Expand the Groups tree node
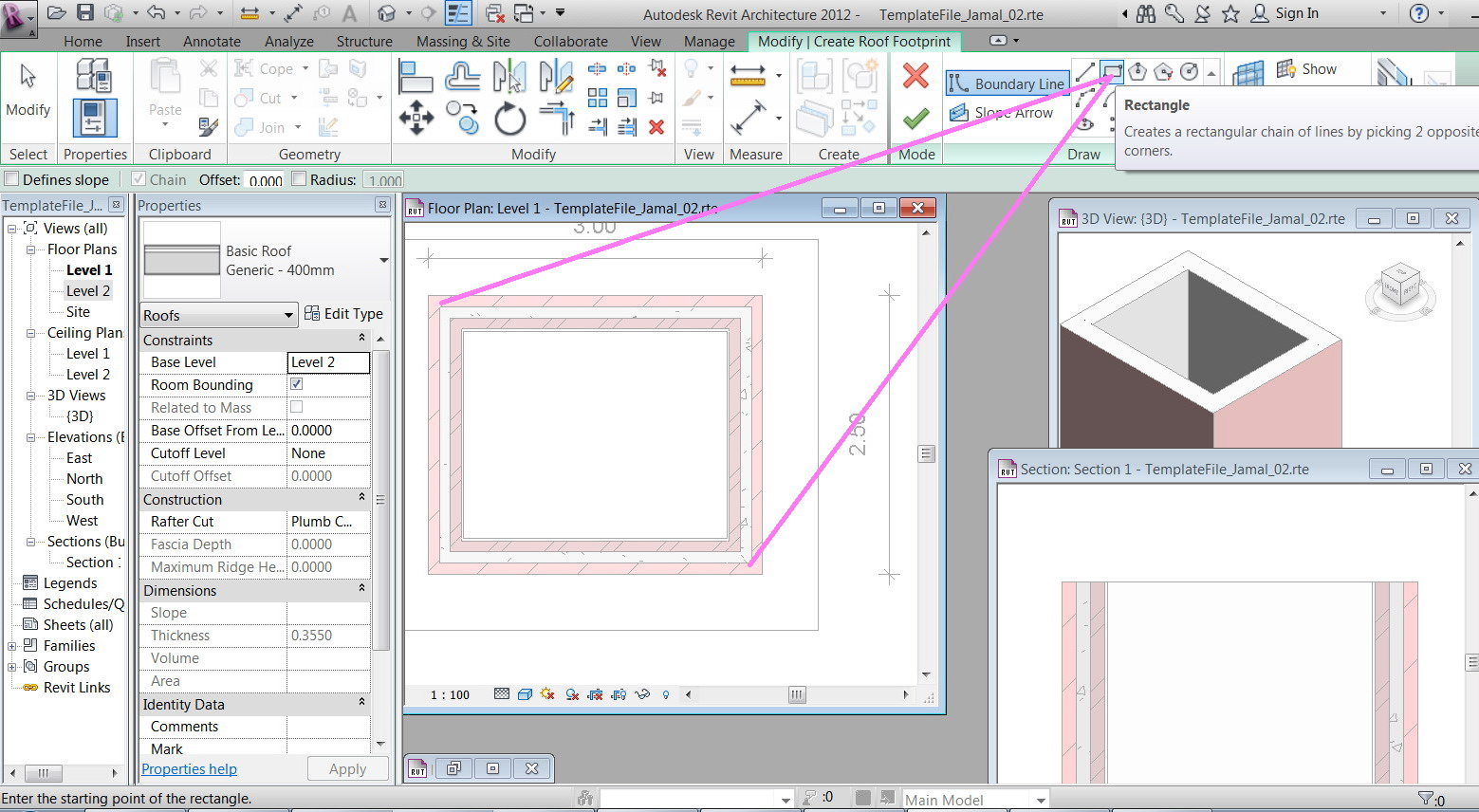The image size is (1479, 812). point(12,667)
